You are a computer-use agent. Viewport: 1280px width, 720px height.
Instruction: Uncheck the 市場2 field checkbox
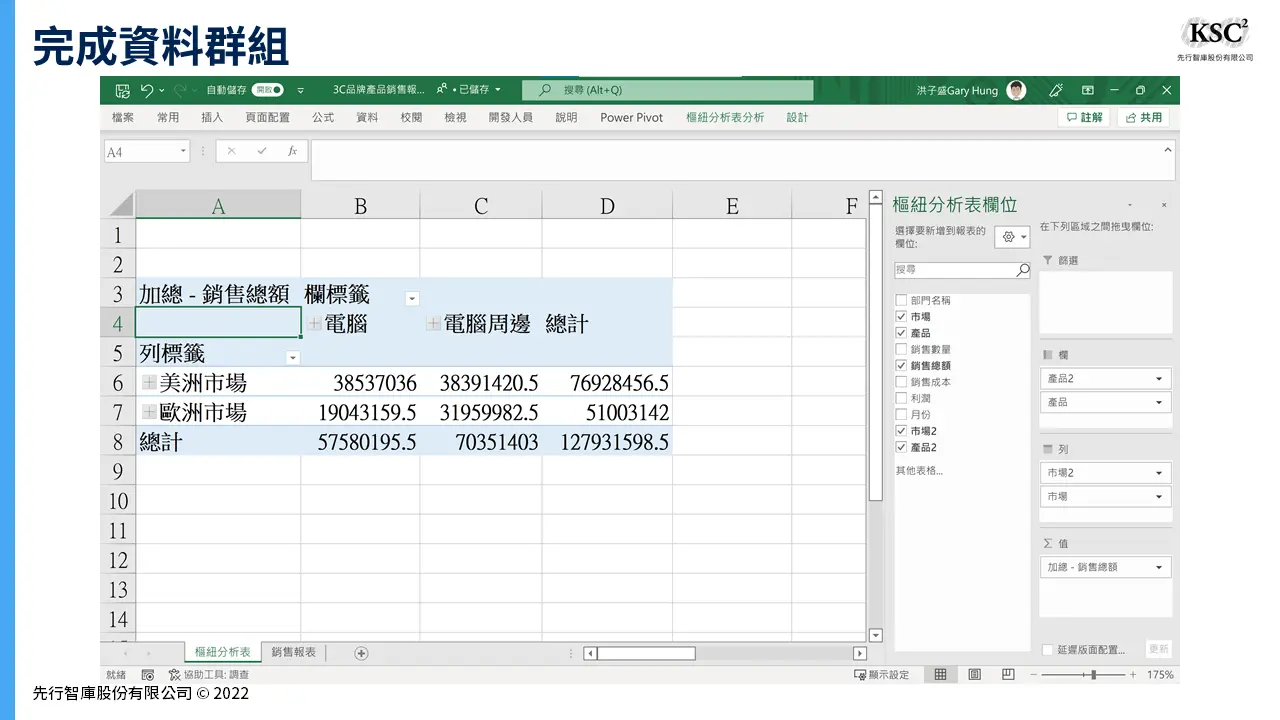[x=901, y=431]
